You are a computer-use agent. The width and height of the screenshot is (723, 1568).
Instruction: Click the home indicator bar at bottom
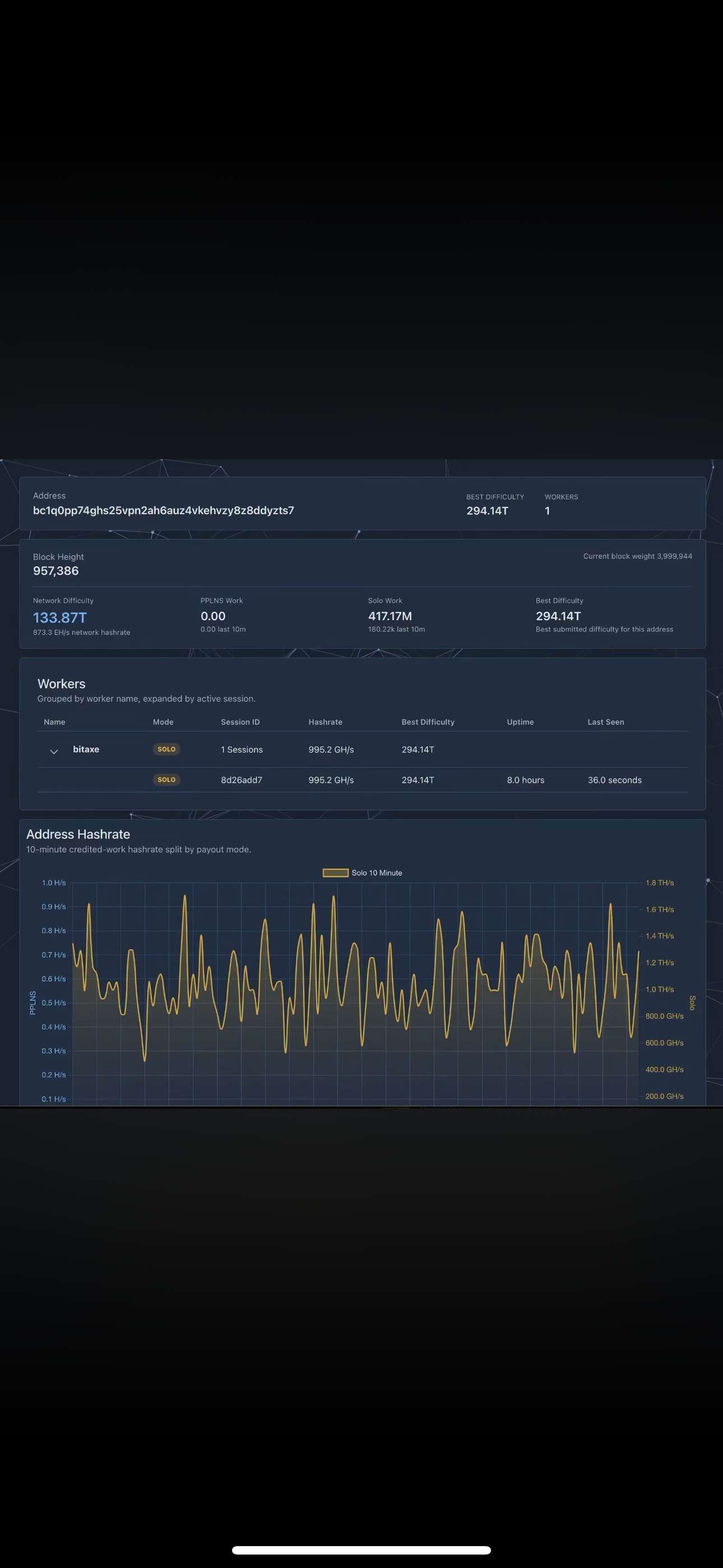pyautogui.click(x=361, y=1549)
